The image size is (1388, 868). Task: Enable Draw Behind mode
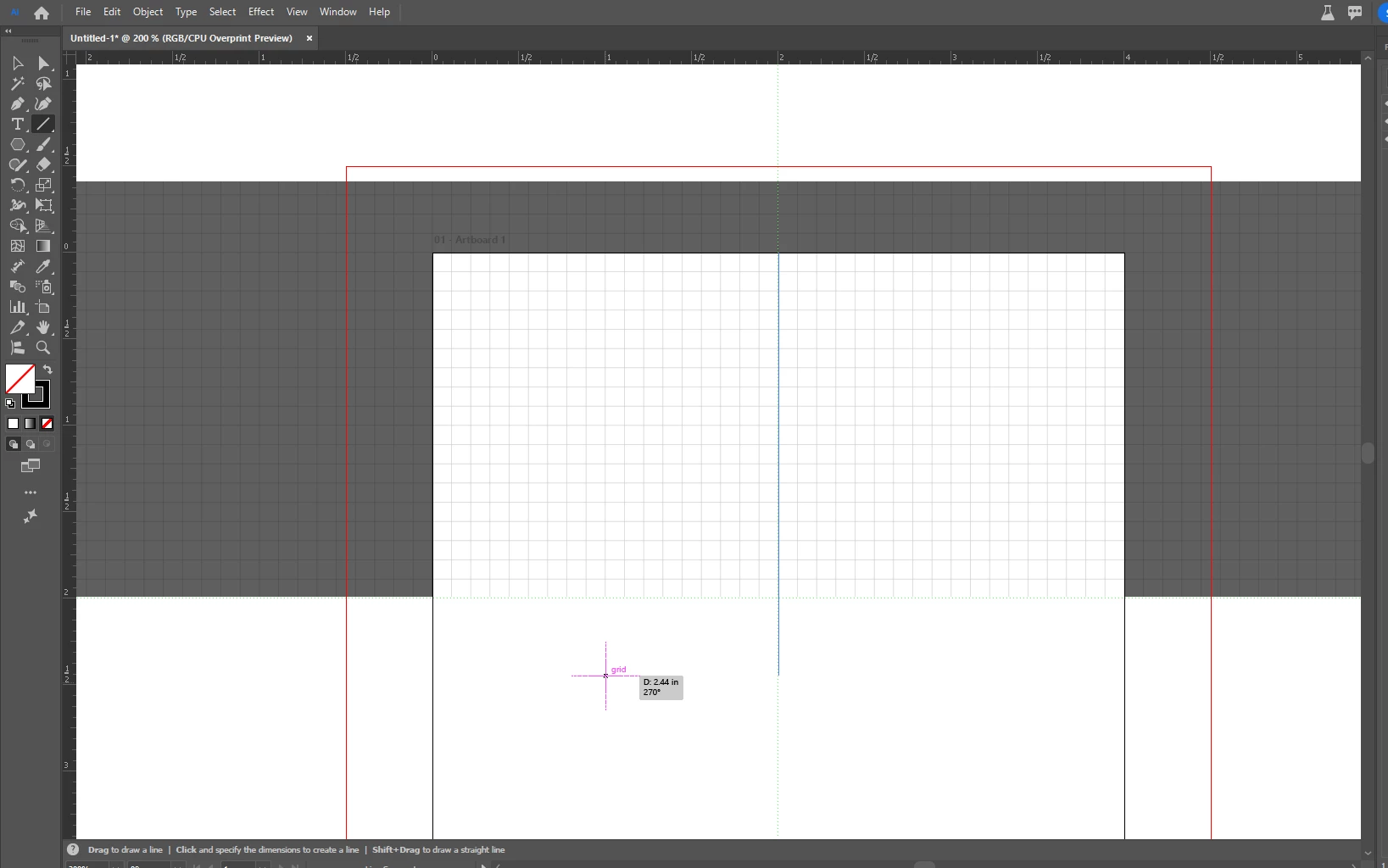tap(30, 444)
